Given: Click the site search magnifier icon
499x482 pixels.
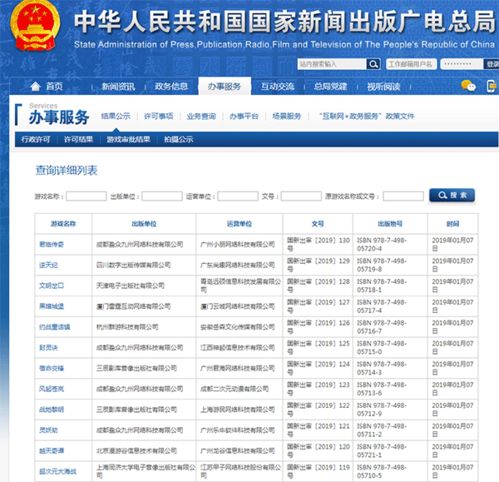Looking at the screenshot, I should pyautogui.click(x=373, y=64).
